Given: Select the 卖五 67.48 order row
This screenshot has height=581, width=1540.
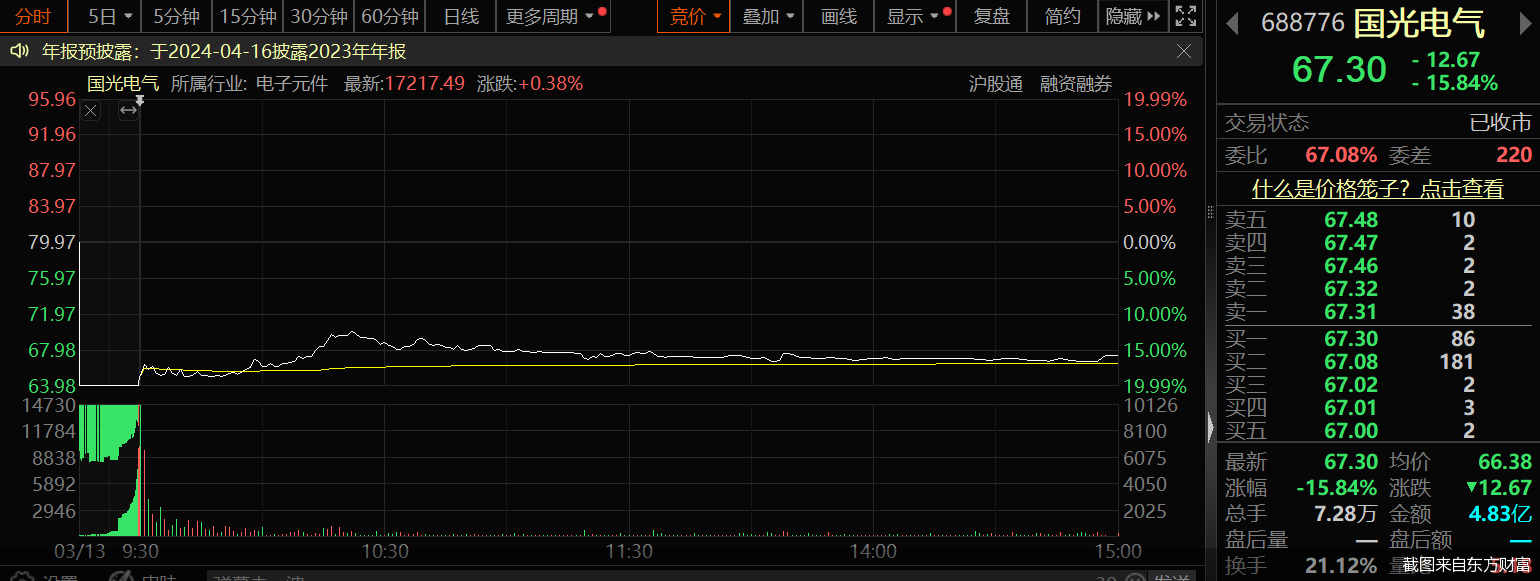Looking at the screenshot, I should [1378, 220].
